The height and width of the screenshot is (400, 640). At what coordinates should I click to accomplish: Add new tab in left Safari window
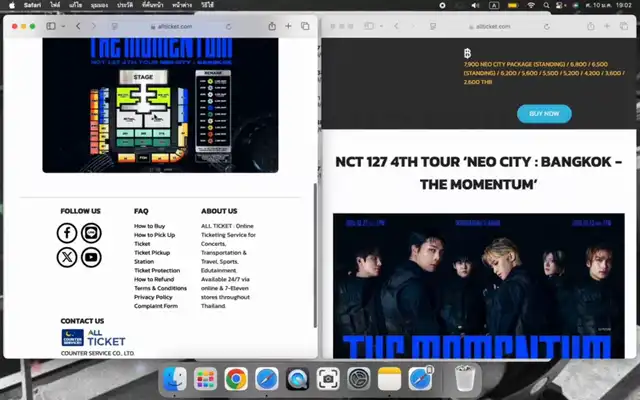click(289, 26)
